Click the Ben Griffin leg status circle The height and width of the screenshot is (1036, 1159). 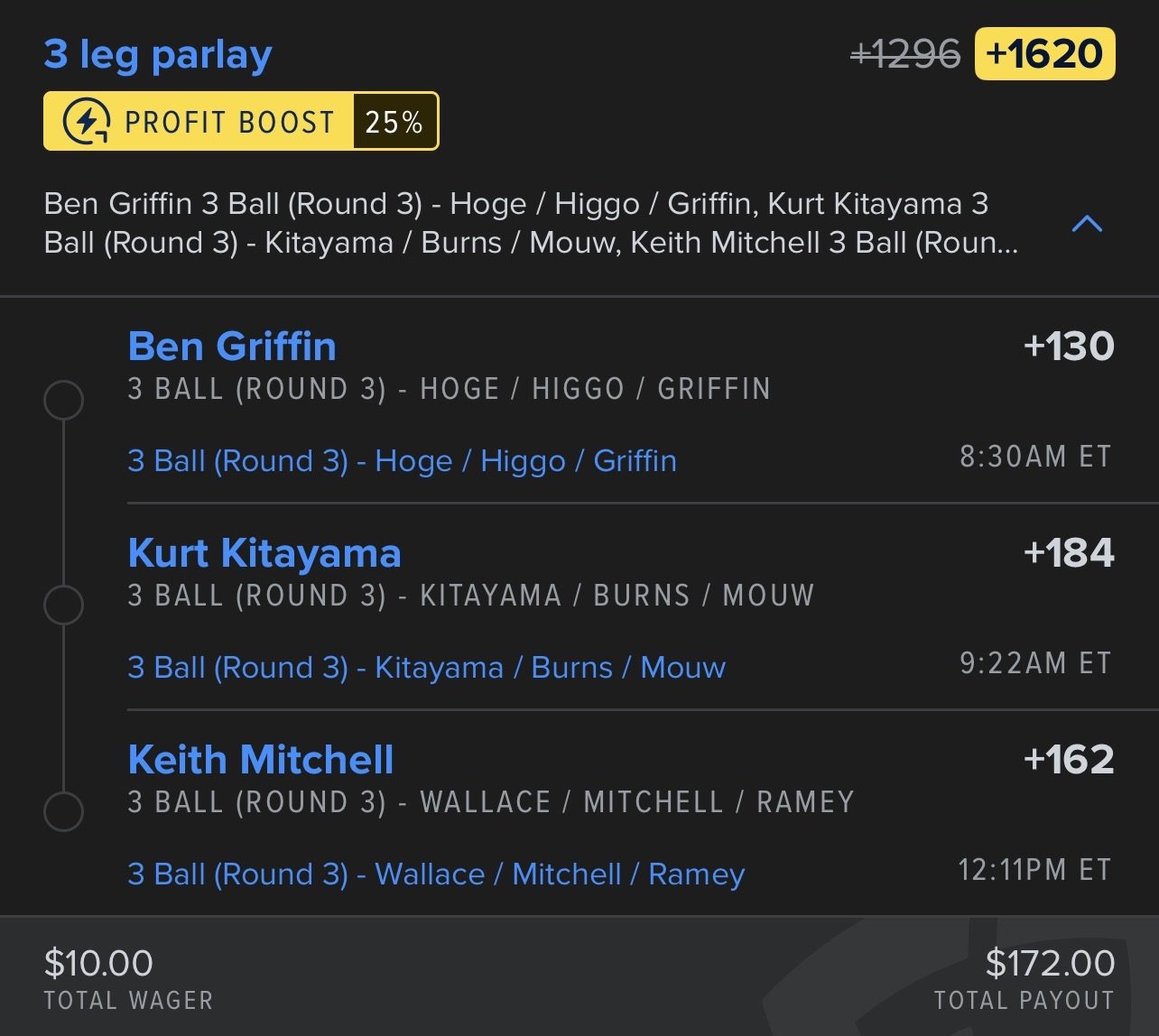[x=64, y=400]
